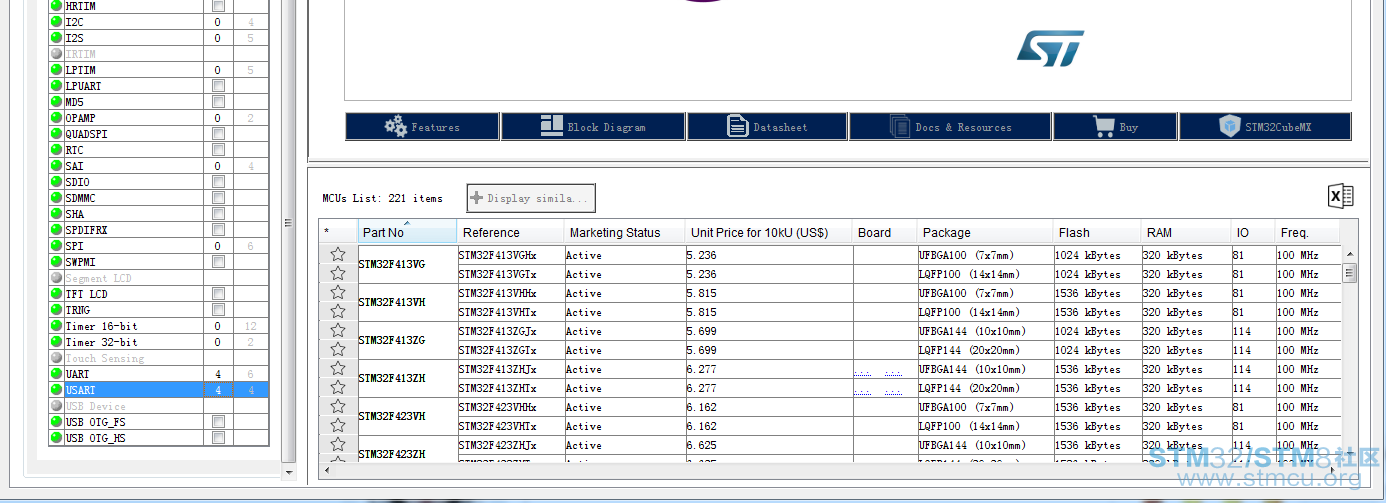Screen dimensions: 1386x503
Task: Launch STM32CubeMX button
Action: coord(1265,127)
